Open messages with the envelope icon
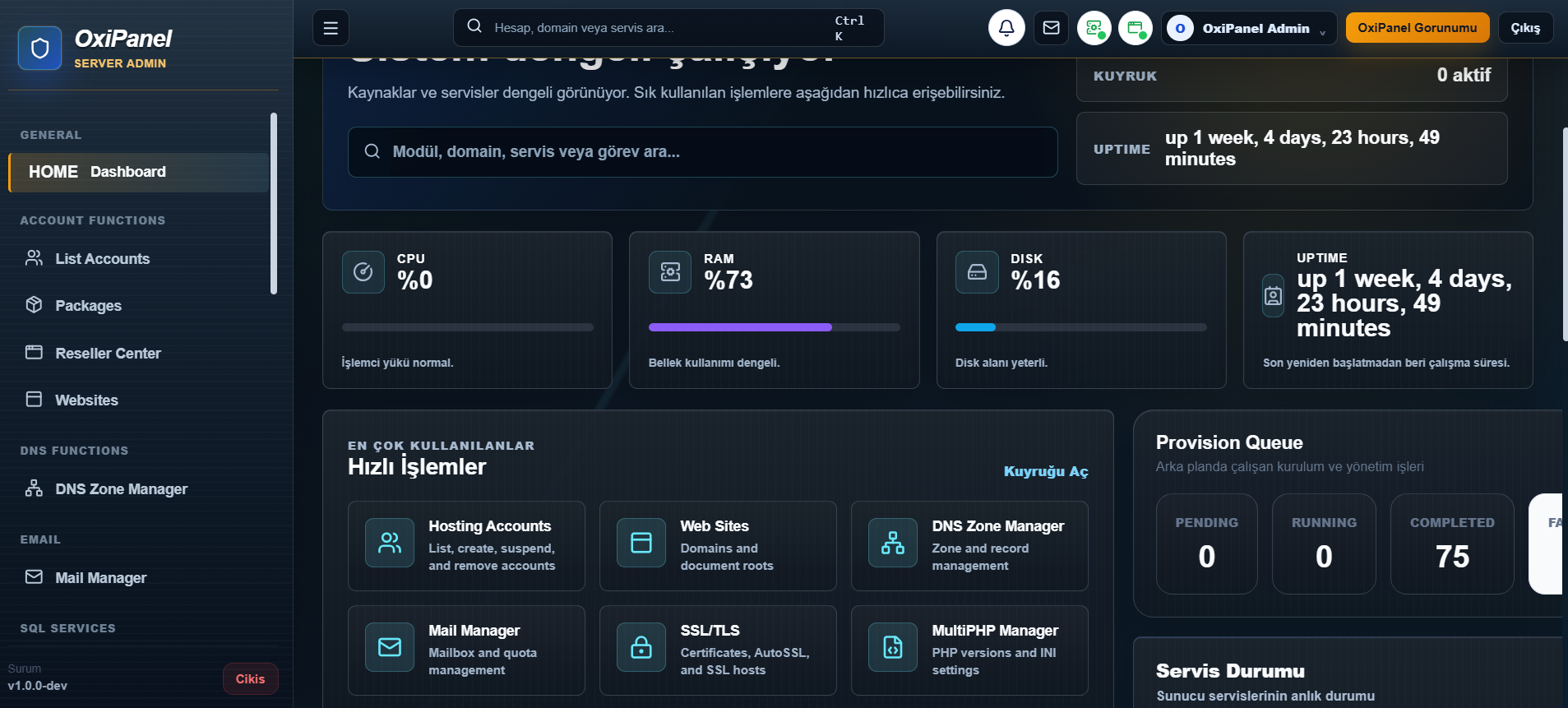Viewport: 1568px width, 708px height. click(x=1051, y=28)
